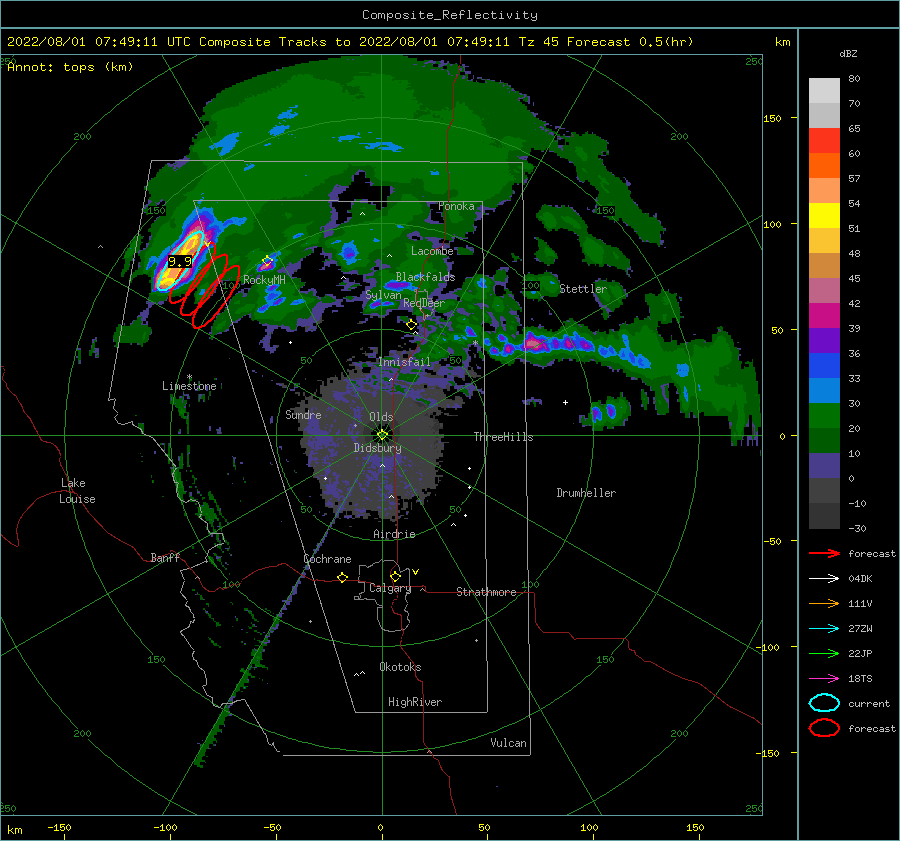The height and width of the screenshot is (841, 900).
Task: Click the Stettler city label
Action: (583, 289)
